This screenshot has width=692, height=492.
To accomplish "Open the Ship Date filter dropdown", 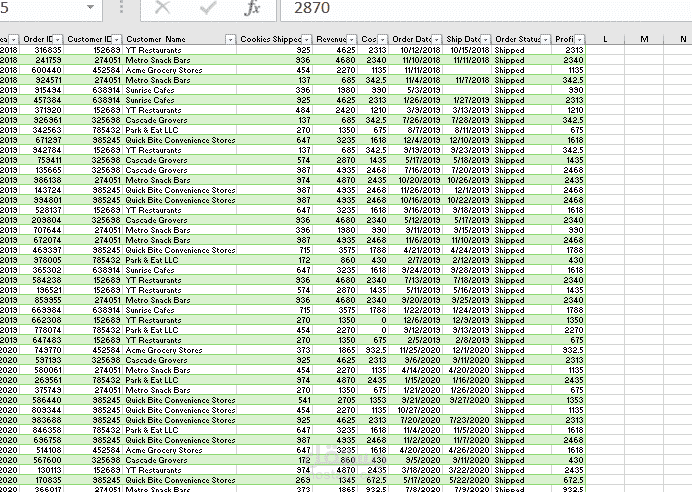I will (485, 40).
